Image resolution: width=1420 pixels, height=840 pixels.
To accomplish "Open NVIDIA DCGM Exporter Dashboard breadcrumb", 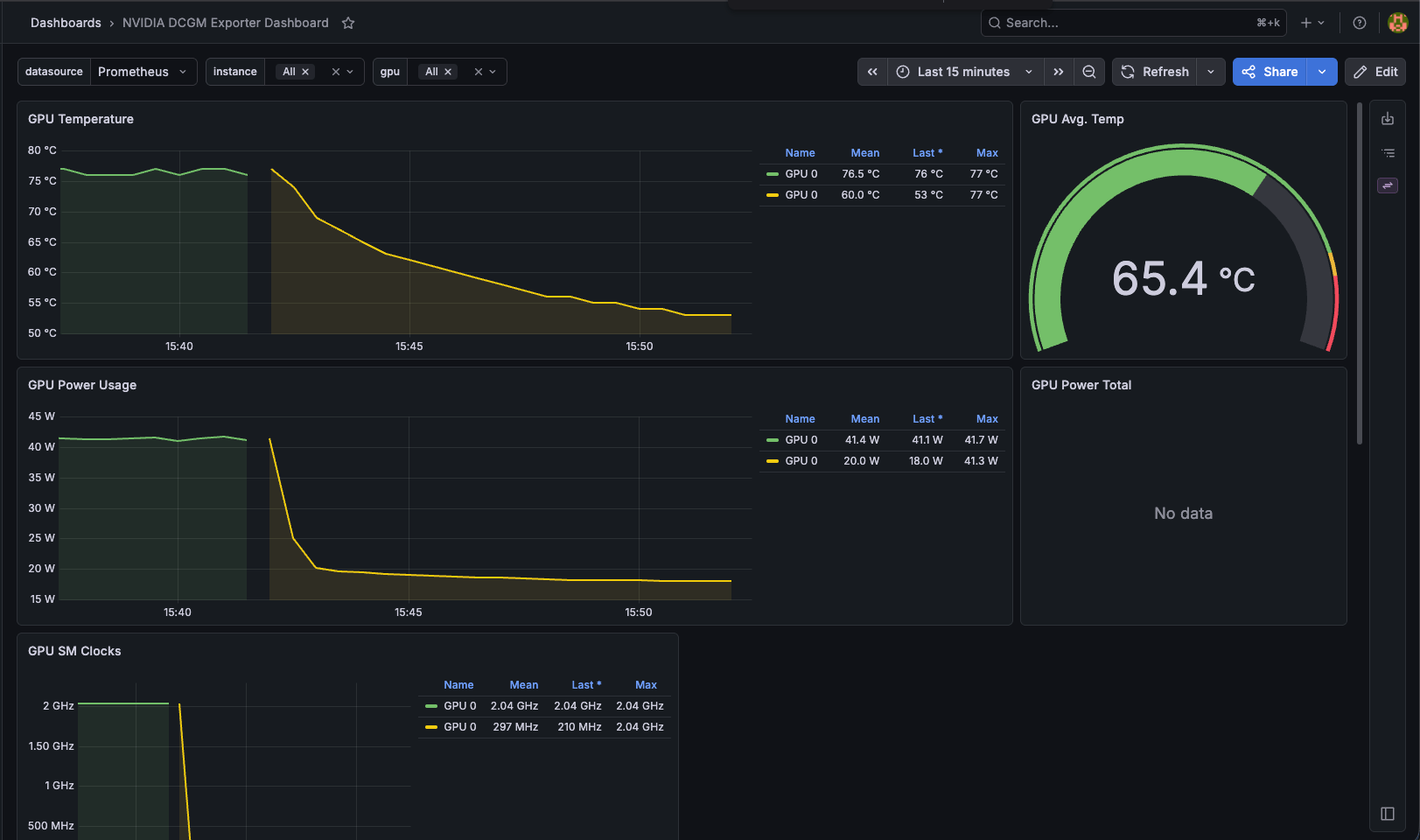I will (x=226, y=23).
